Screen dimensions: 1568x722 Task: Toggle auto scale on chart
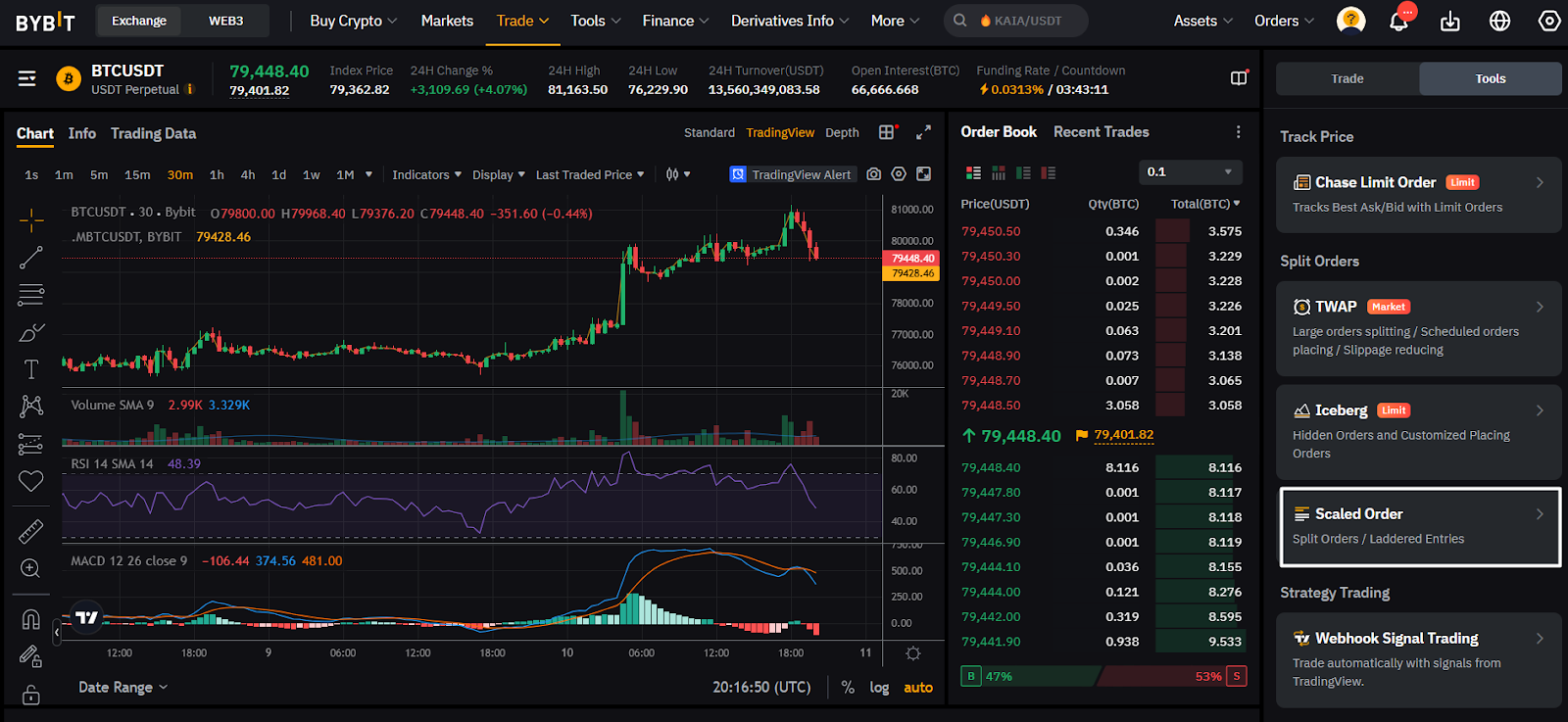point(918,688)
